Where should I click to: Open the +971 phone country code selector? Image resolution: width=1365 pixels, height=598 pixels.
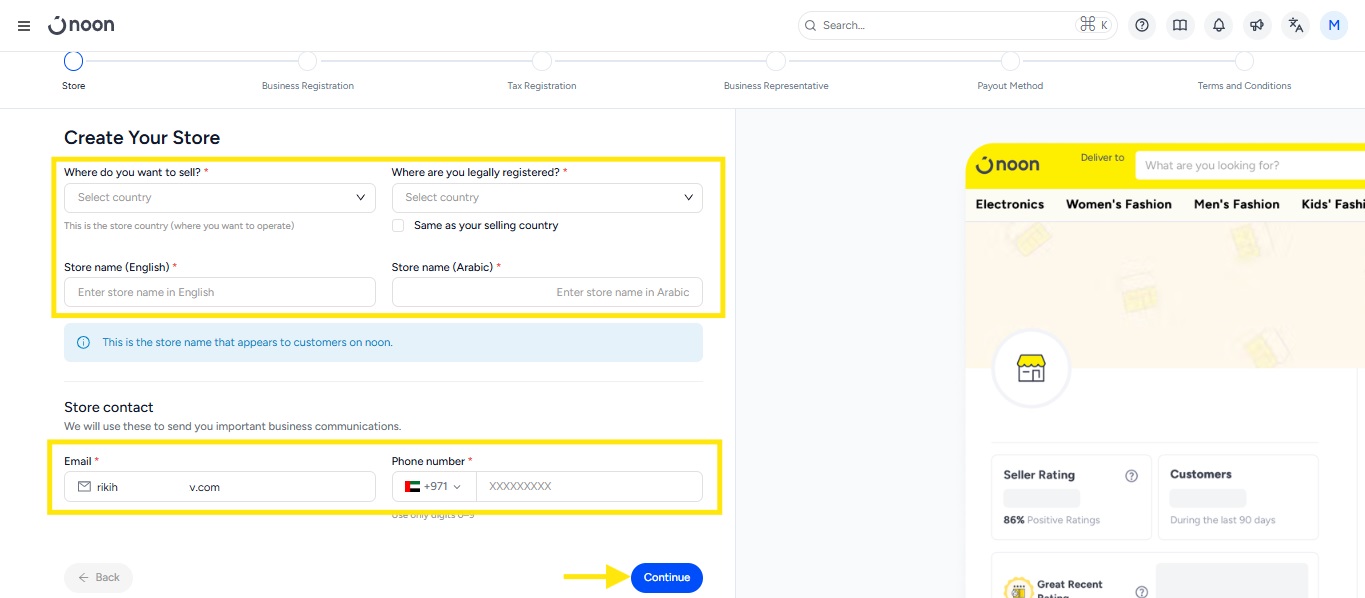coord(434,487)
